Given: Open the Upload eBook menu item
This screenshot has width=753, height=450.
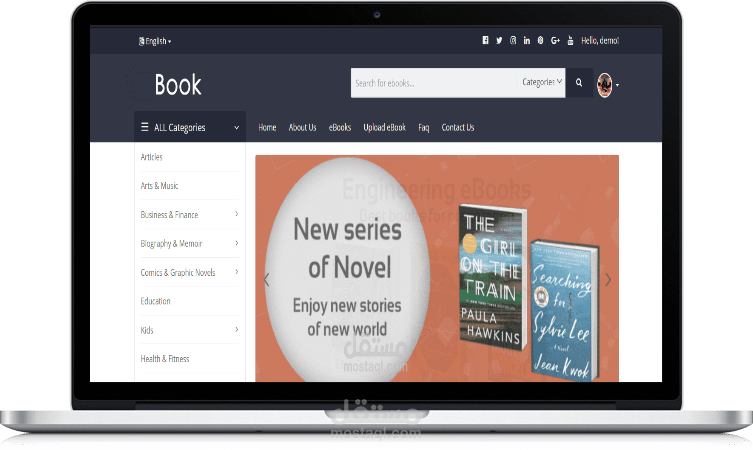Looking at the screenshot, I should pyautogui.click(x=385, y=127).
